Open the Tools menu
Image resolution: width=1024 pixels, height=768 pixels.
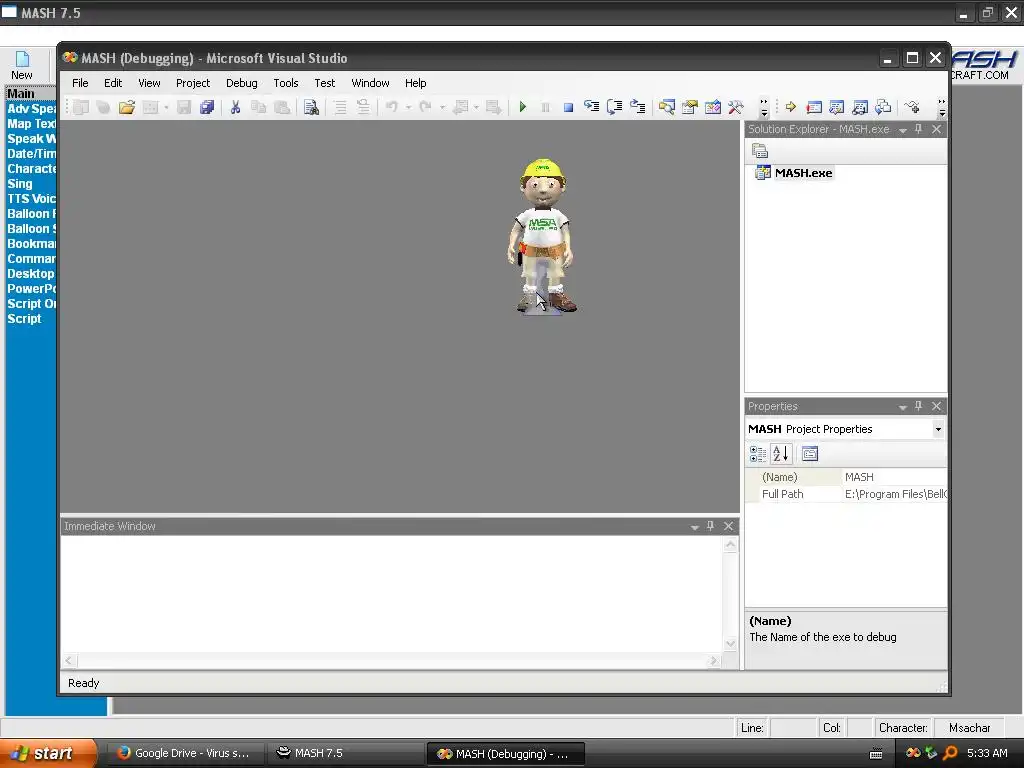[285, 83]
